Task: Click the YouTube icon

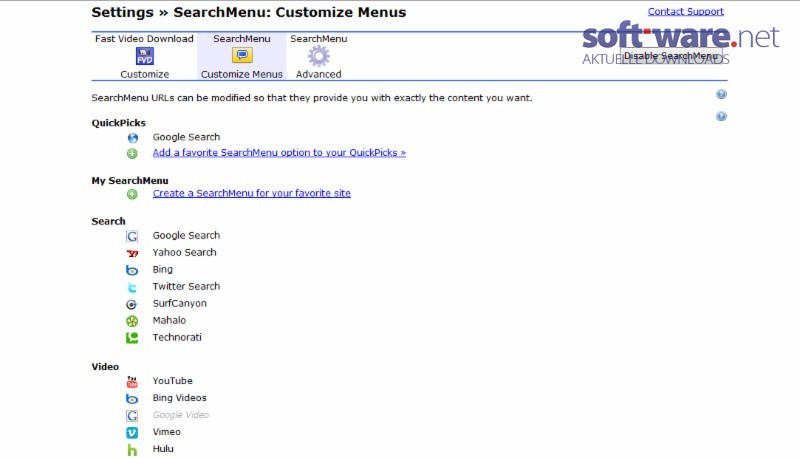Action: pos(132,381)
